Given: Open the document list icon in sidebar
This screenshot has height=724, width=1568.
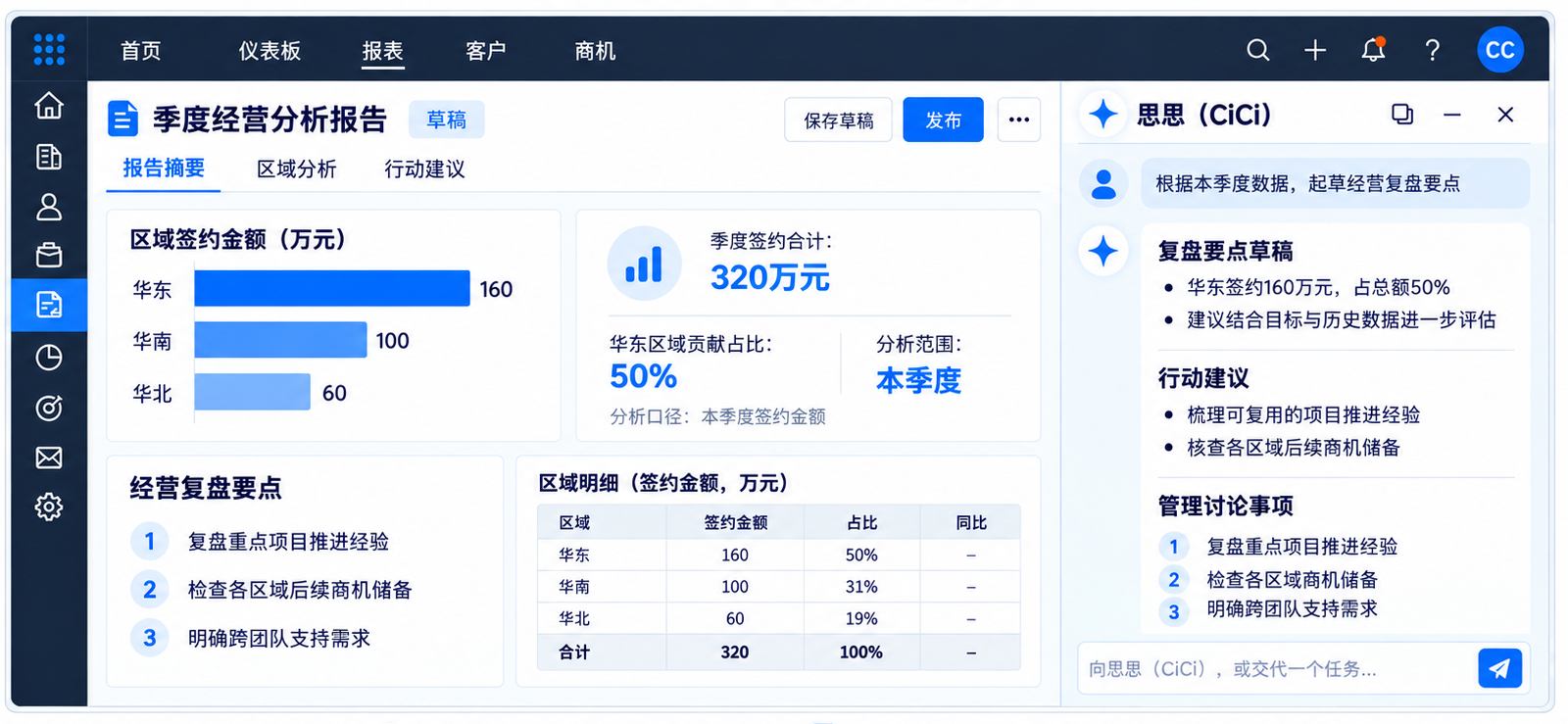Looking at the screenshot, I should pos(49,157).
